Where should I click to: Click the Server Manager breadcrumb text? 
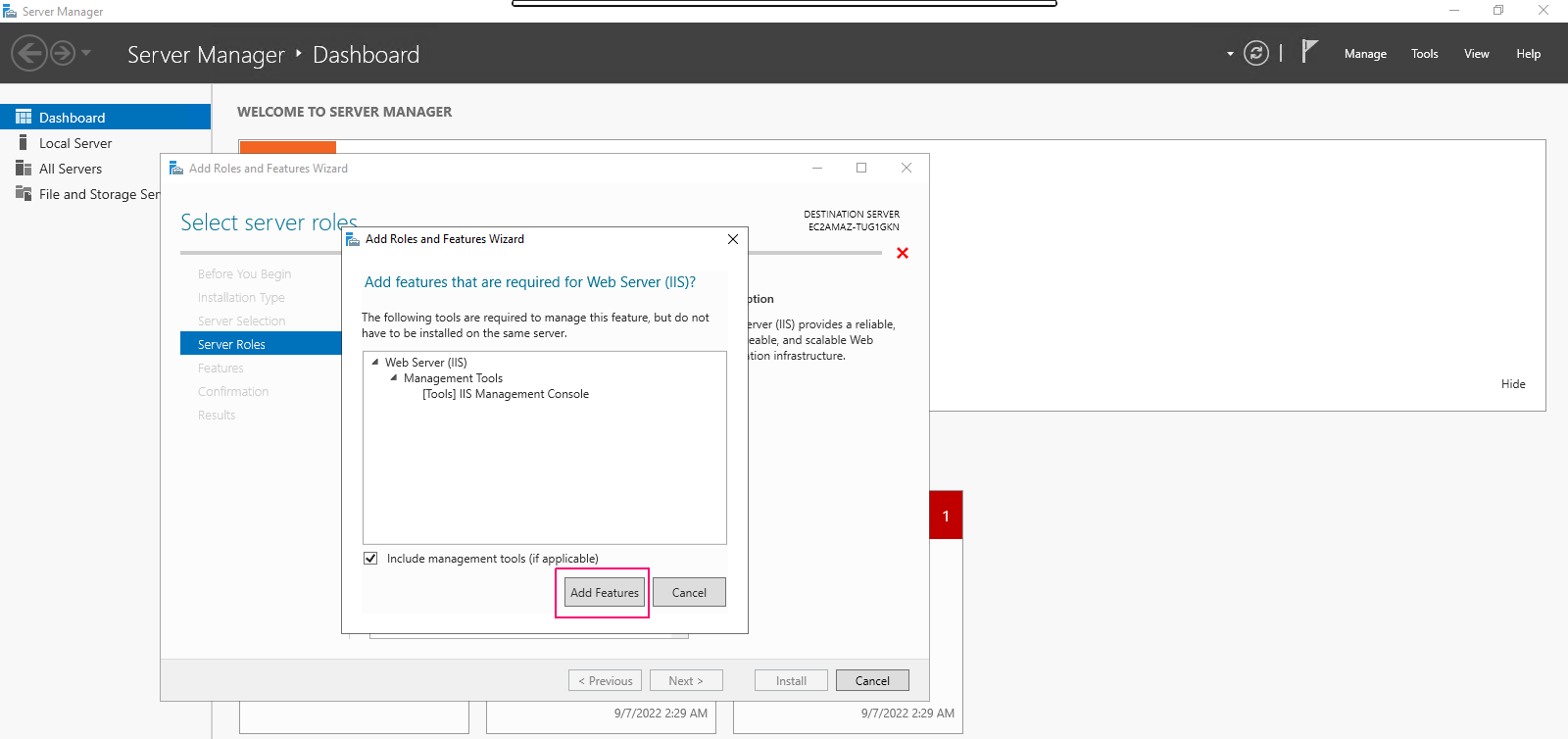tap(206, 55)
